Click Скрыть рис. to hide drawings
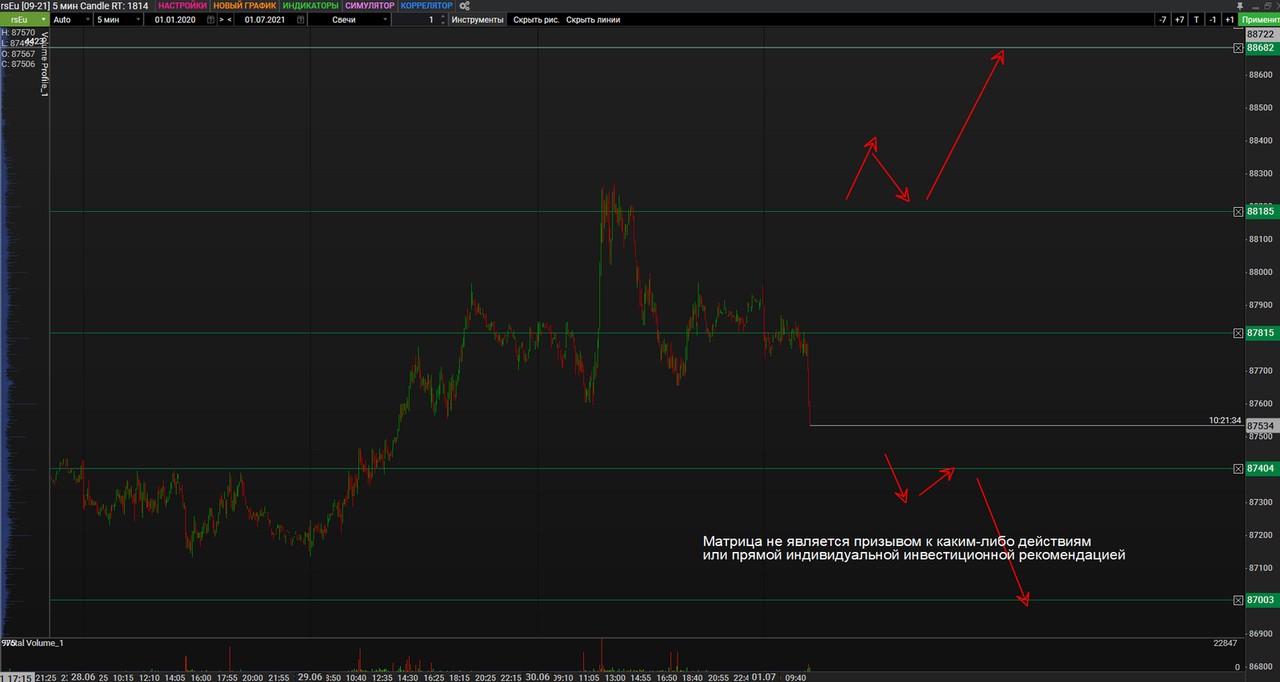Image resolution: width=1280 pixels, height=682 pixels. (536, 19)
